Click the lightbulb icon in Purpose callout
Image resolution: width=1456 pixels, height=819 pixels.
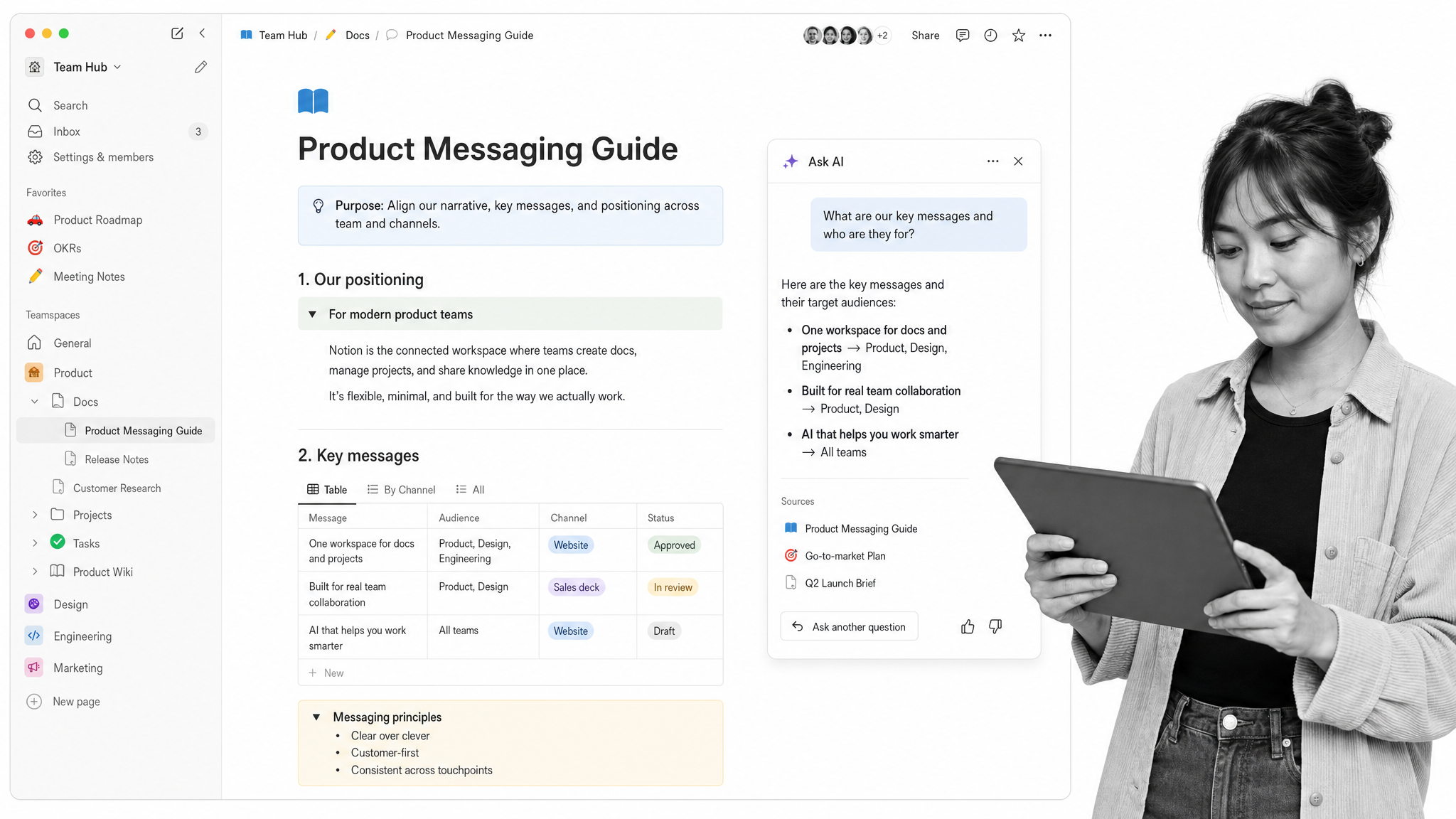tap(318, 206)
